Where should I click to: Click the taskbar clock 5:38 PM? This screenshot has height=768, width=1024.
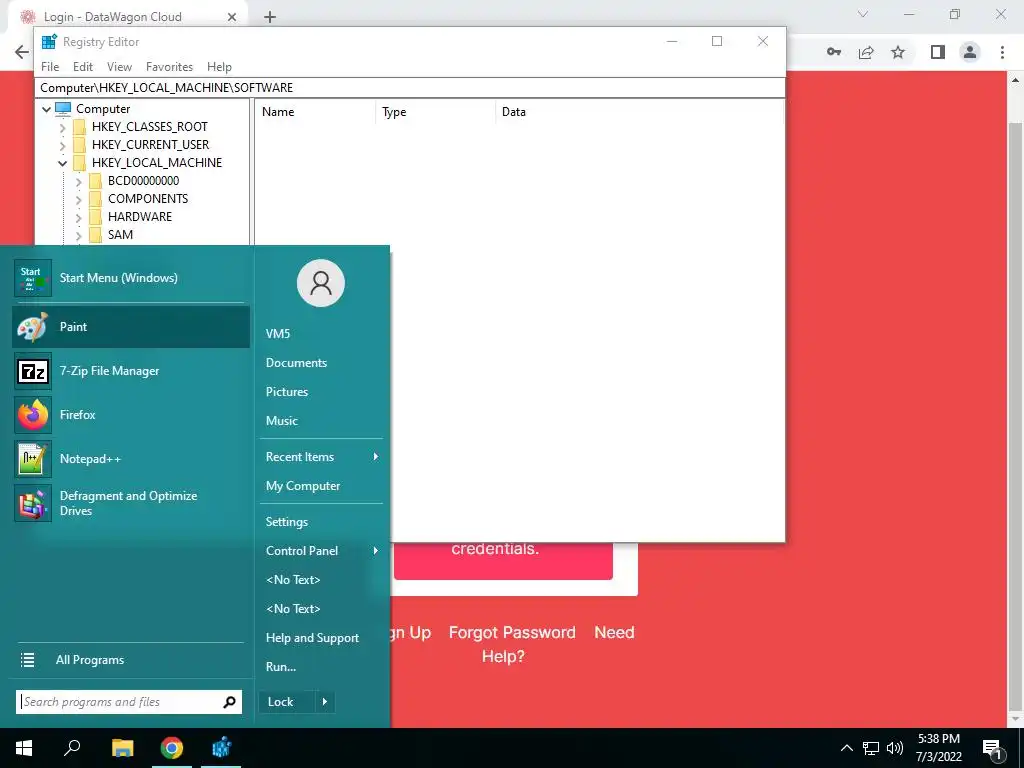(x=938, y=739)
